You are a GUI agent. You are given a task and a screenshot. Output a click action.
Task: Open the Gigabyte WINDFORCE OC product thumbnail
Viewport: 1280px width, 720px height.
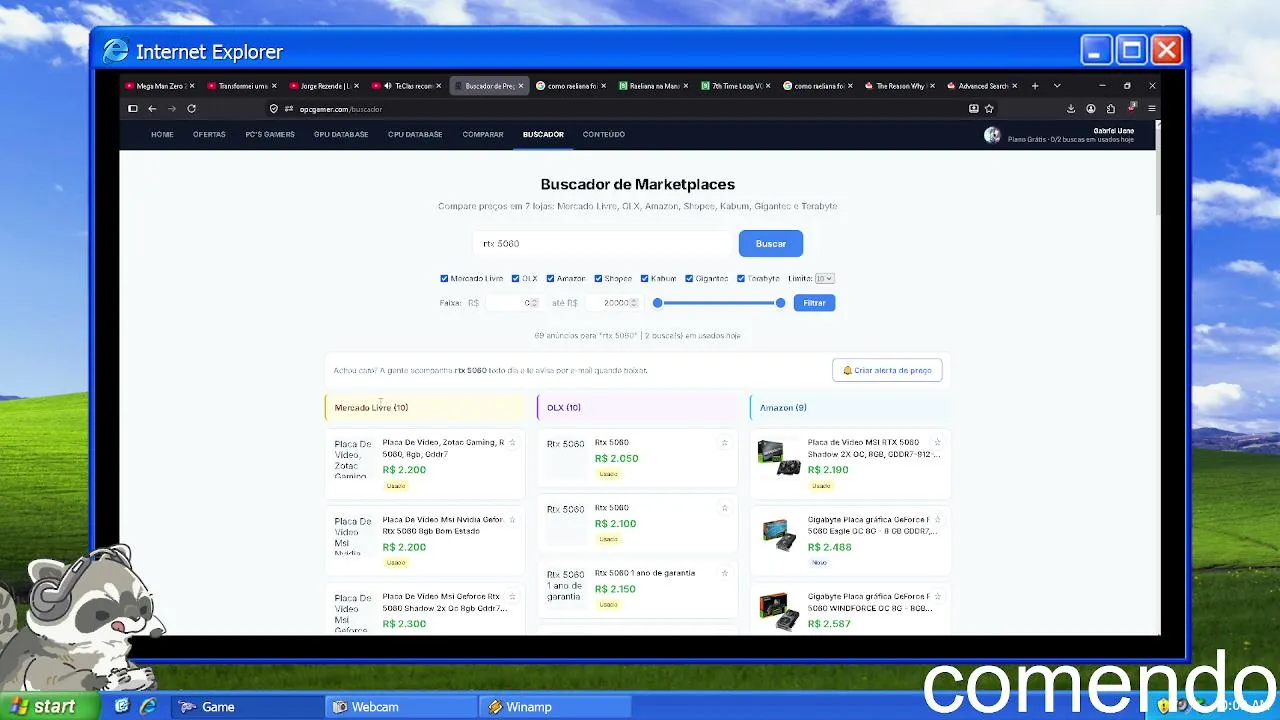pyautogui.click(x=779, y=611)
